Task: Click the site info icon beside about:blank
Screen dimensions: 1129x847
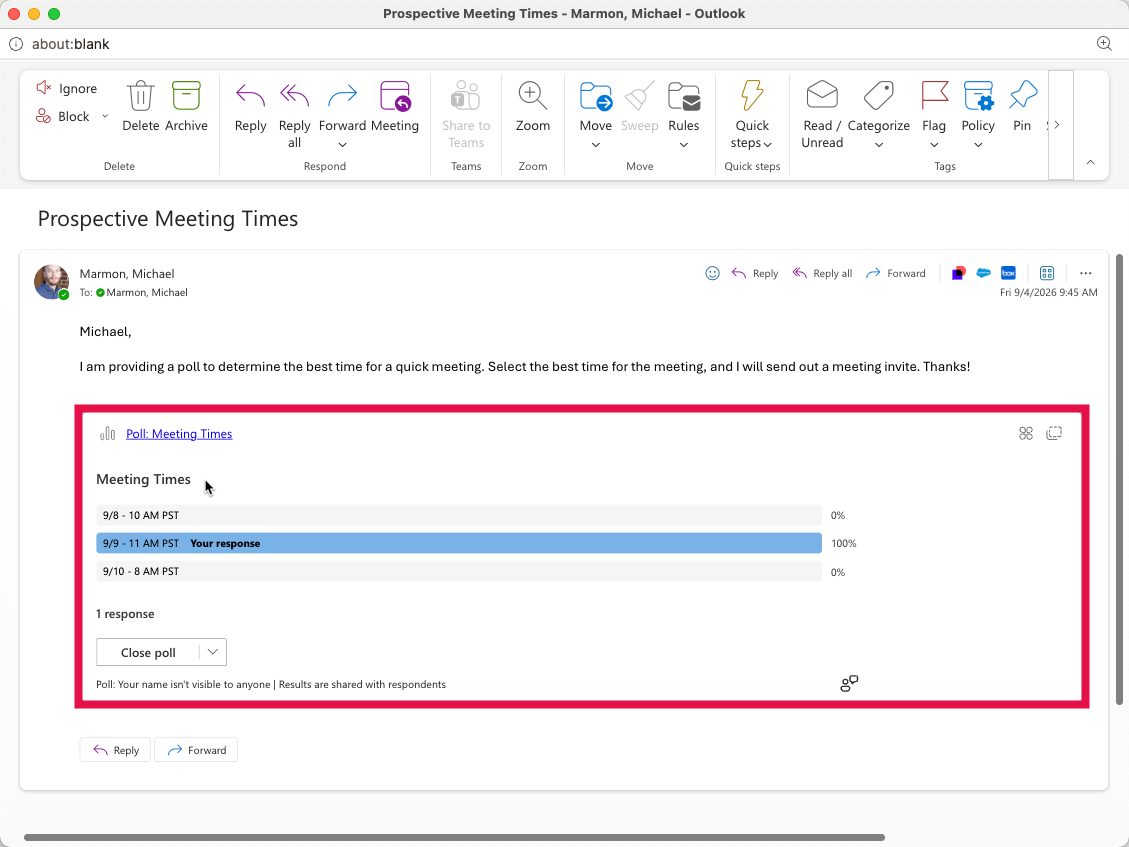Action: pos(16,44)
